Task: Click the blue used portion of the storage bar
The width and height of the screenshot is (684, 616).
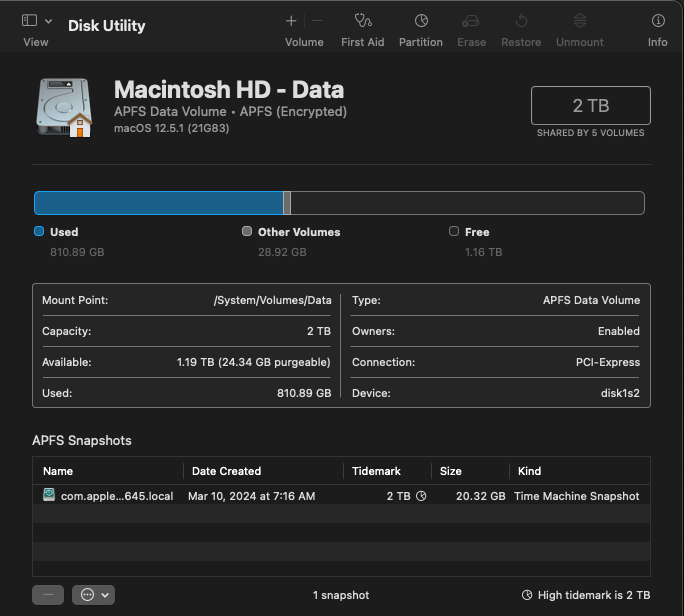Action: [x=159, y=203]
